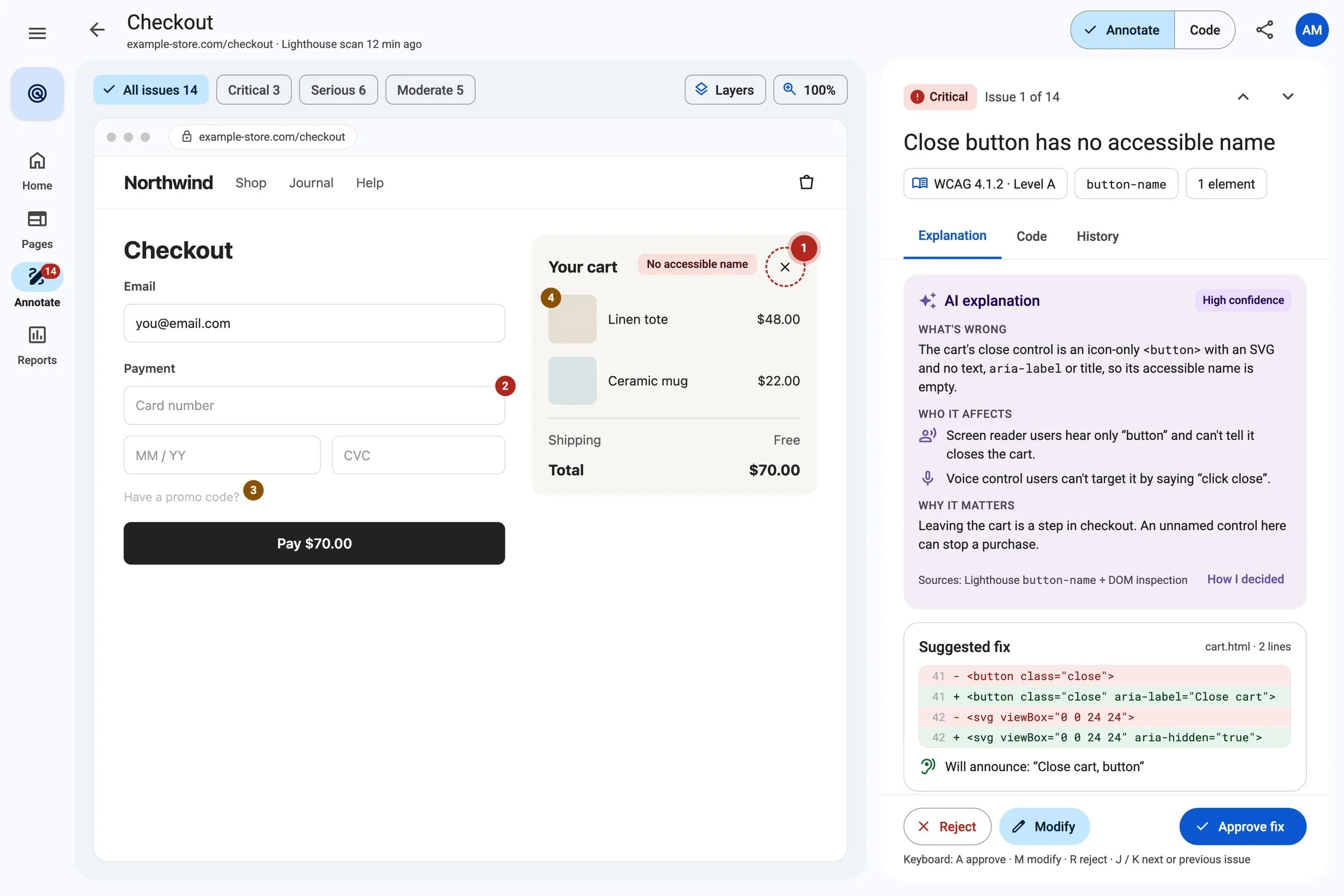Open the How I decided link
Image resolution: width=1344 pixels, height=896 pixels.
tap(1245, 579)
